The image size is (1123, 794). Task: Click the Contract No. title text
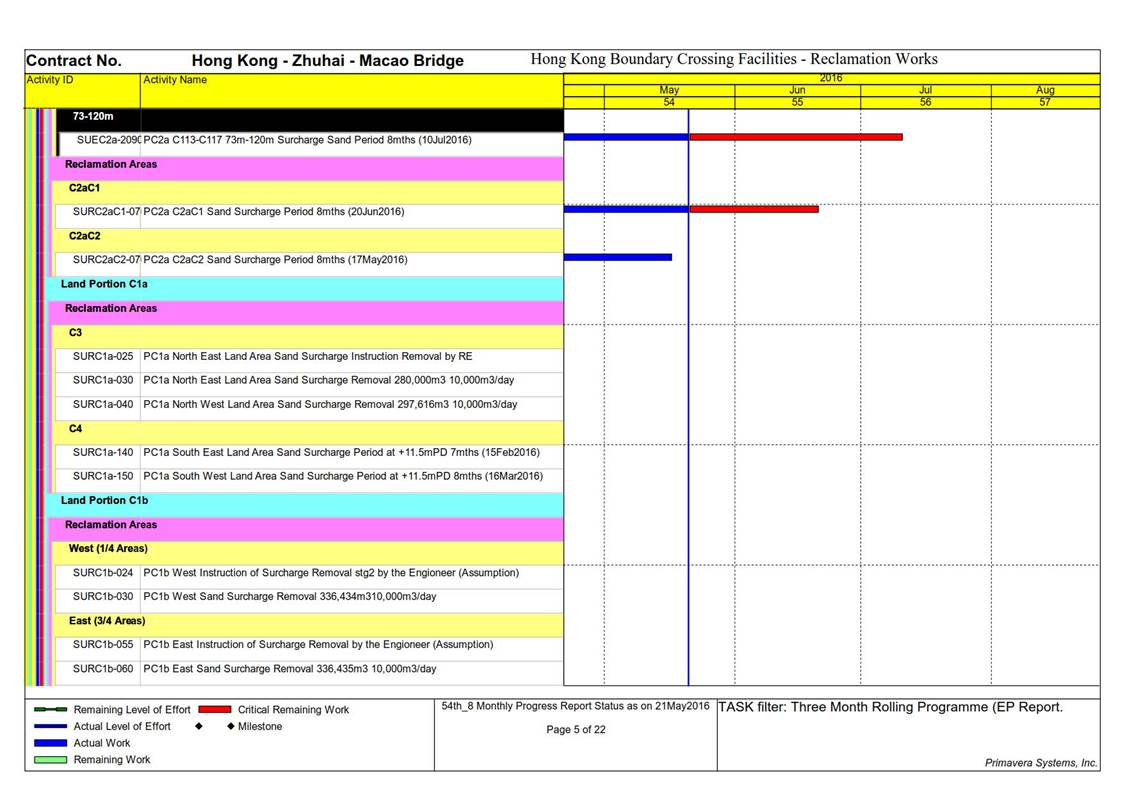(x=74, y=61)
